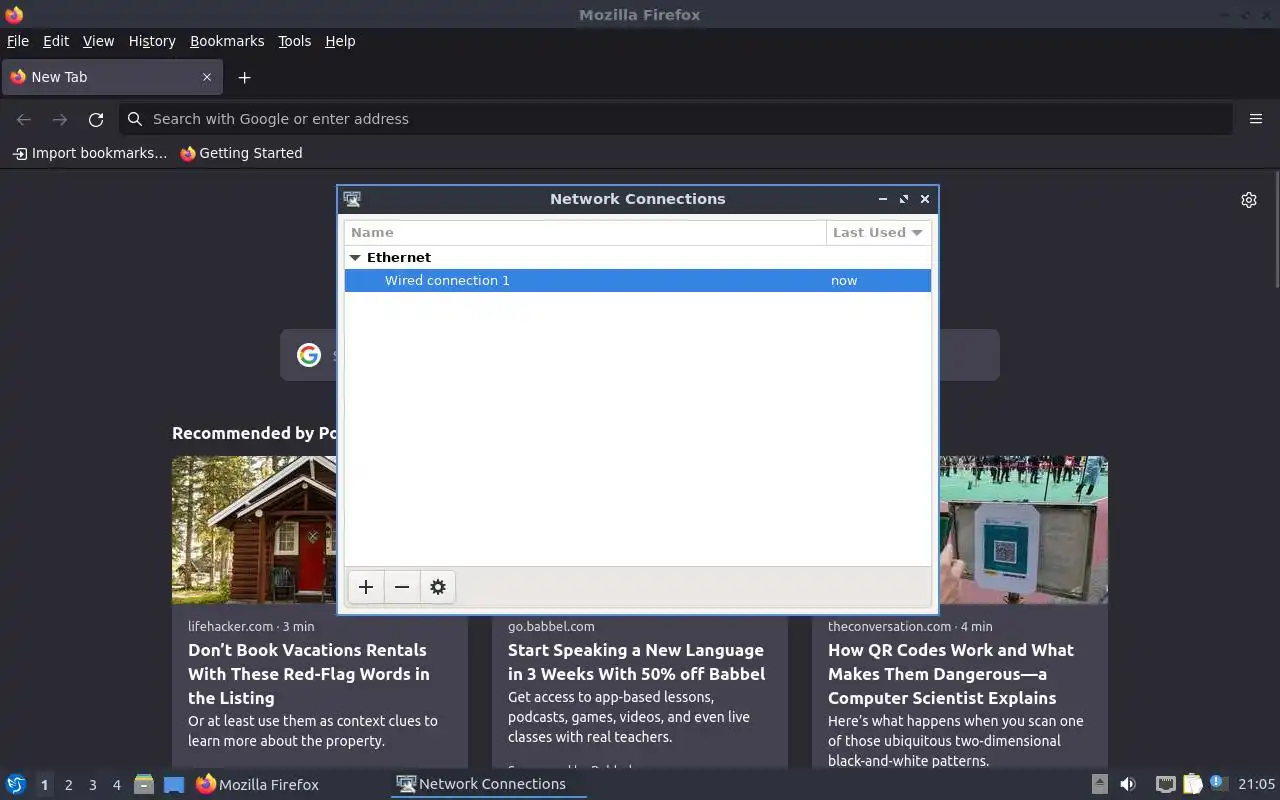
Task: Reload the page in Firefox
Action: coord(96,119)
